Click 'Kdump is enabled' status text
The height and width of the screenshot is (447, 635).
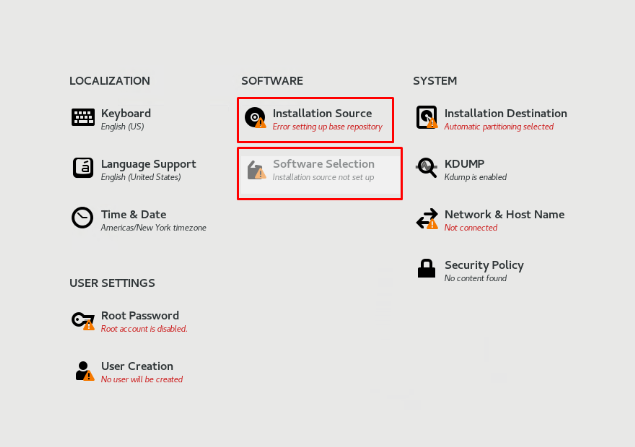(475, 177)
